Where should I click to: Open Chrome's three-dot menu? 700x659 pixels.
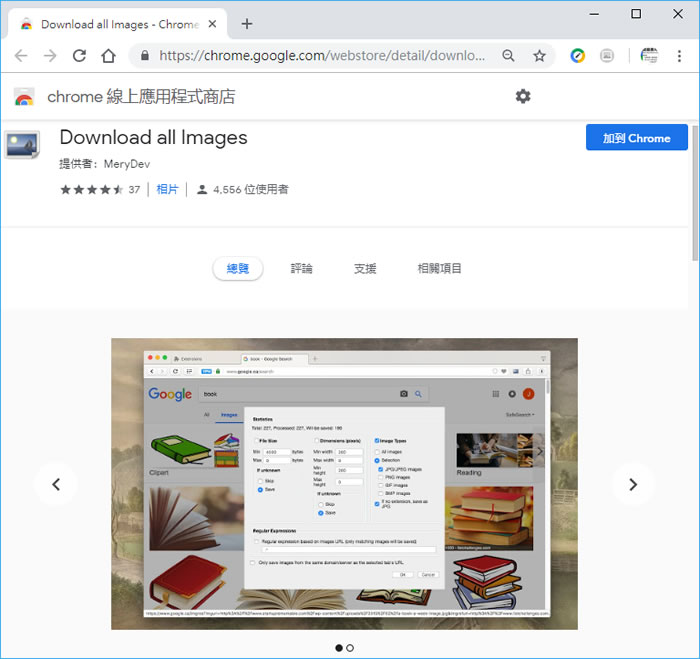pos(679,56)
